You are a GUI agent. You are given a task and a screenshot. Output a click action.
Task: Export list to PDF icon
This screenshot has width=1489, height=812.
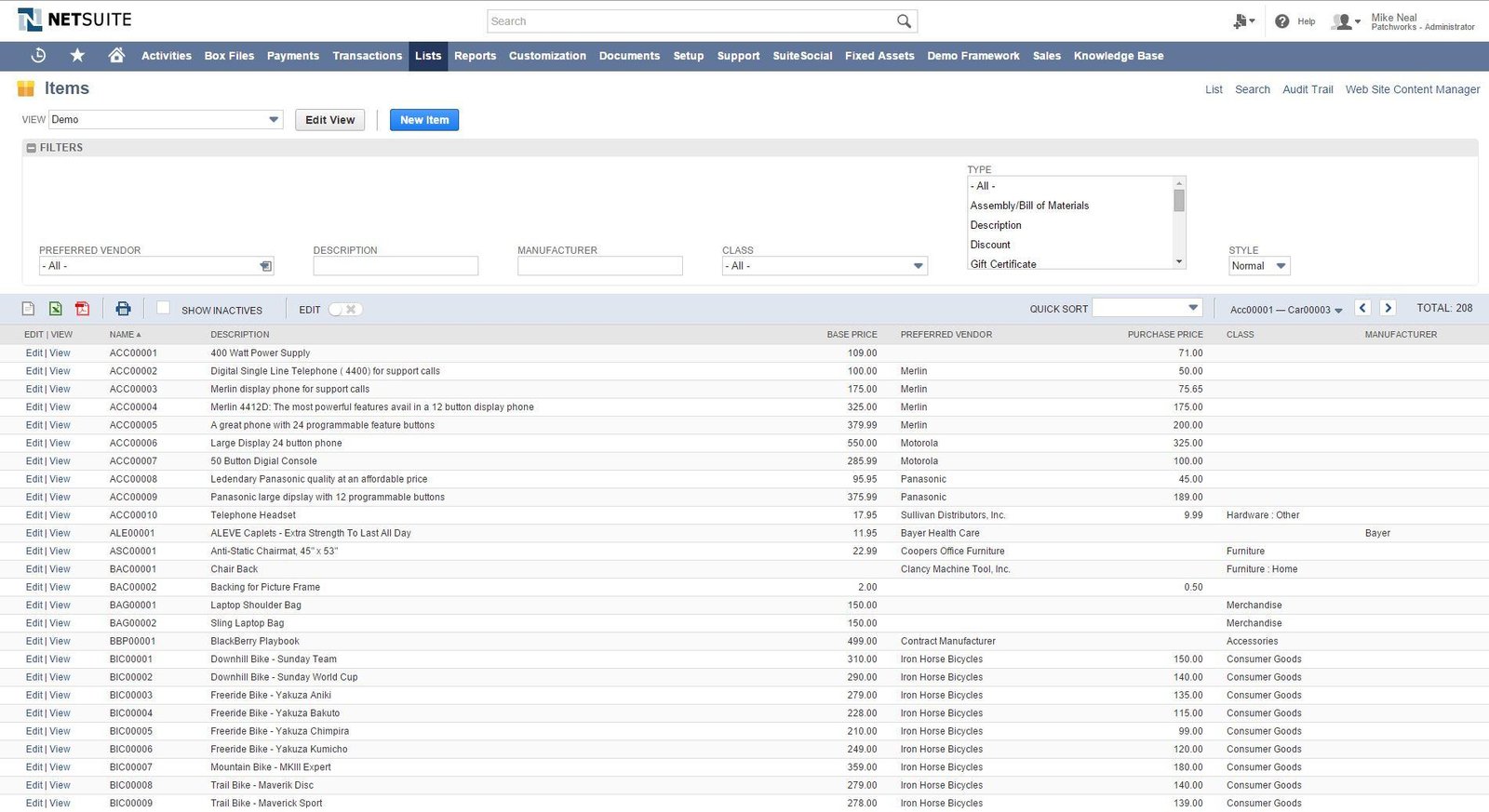click(x=83, y=309)
